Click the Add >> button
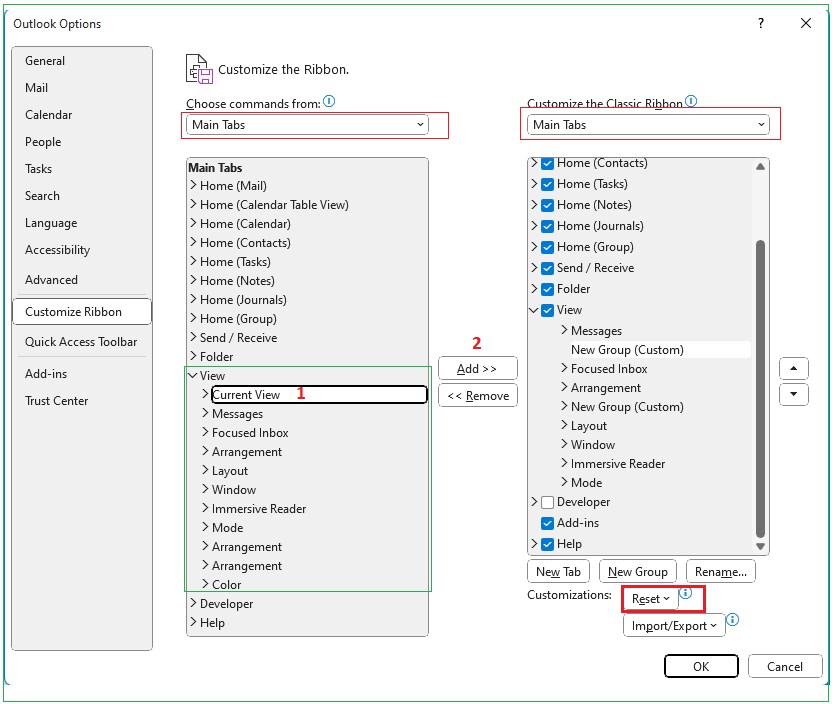Viewport: 832px width, 704px height. click(478, 369)
